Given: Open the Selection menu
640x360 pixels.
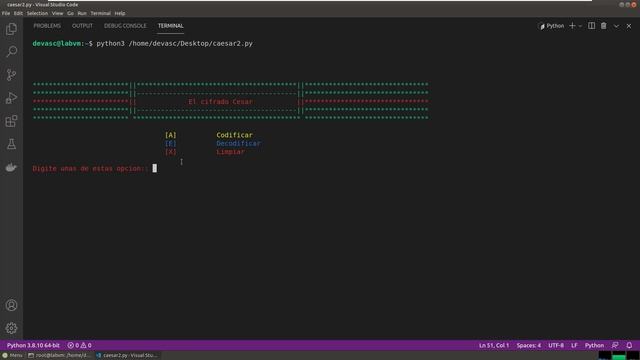Looking at the screenshot, I should pos(37,13).
